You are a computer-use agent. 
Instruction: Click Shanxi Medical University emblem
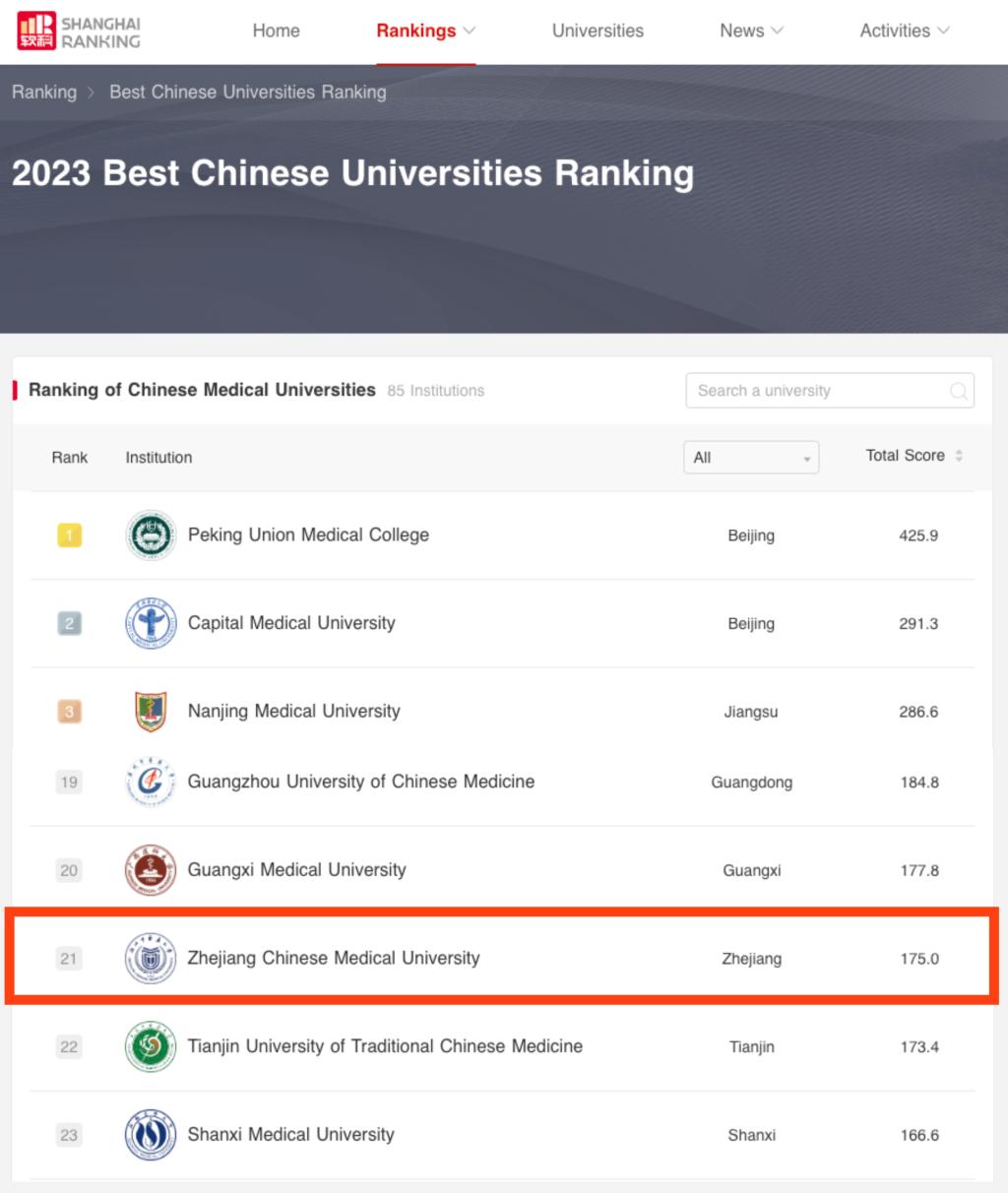pyautogui.click(x=151, y=1135)
